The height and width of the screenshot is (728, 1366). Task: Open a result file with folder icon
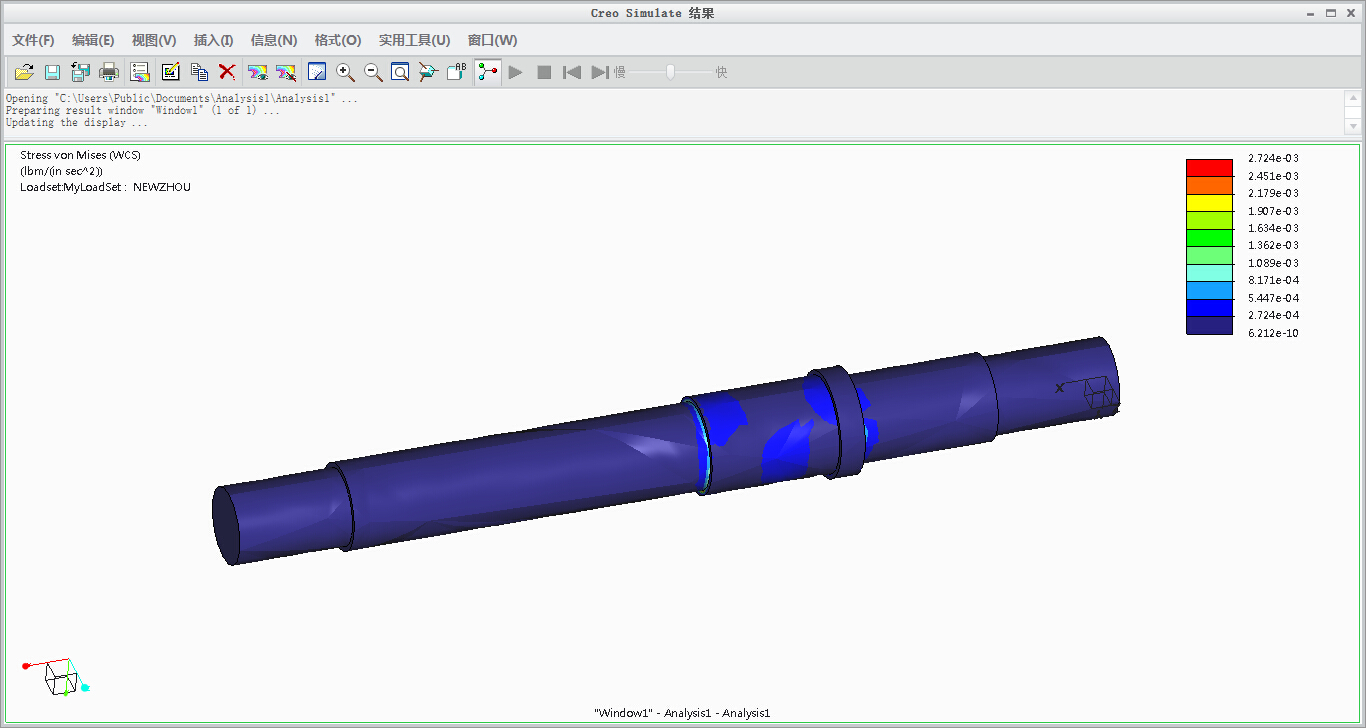24,72
